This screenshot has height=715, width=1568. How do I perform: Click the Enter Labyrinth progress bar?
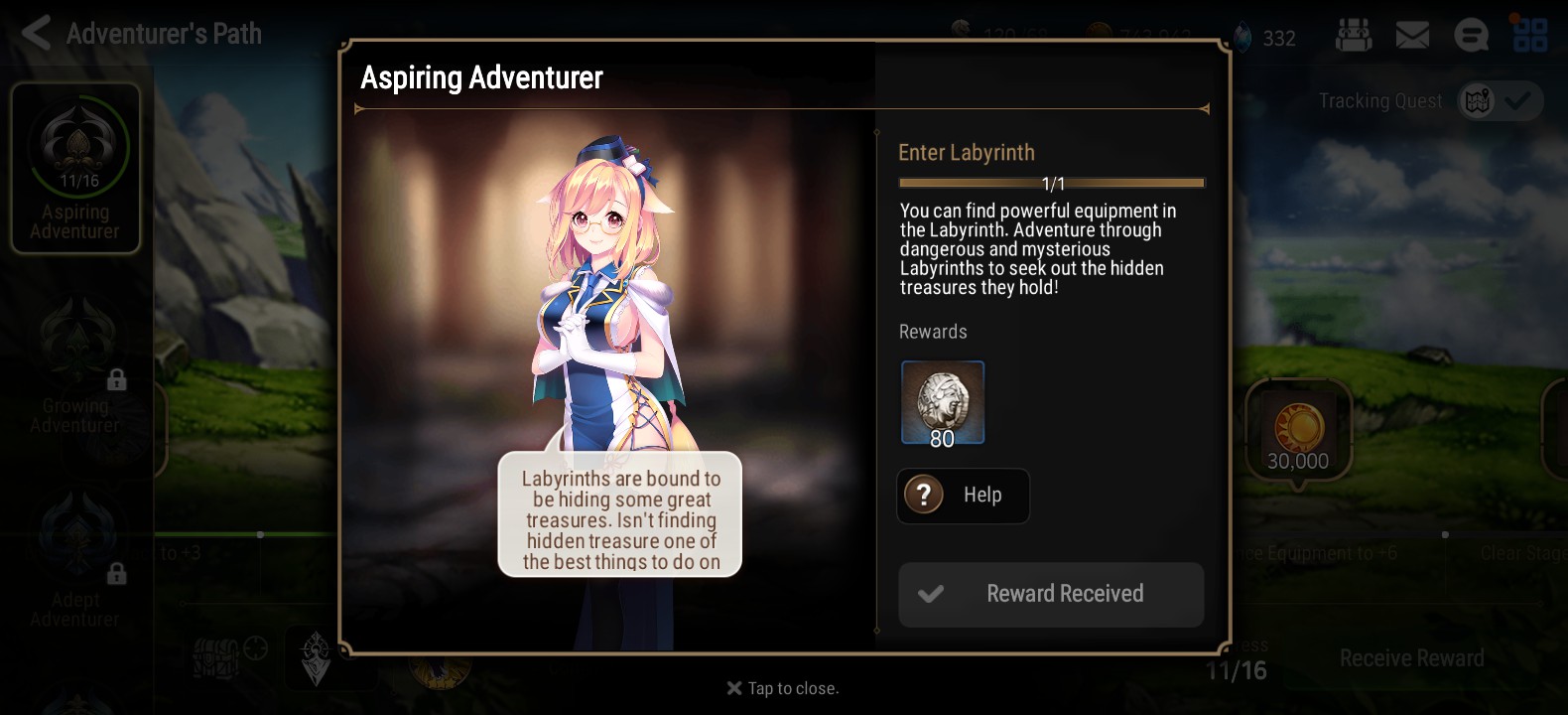[x=1052, y=183]
